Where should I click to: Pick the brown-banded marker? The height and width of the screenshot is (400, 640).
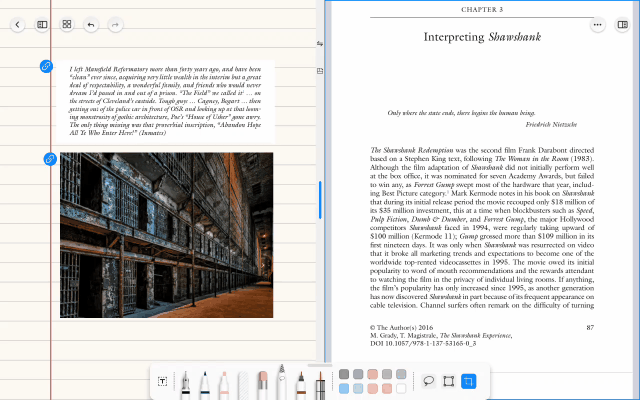301,385
